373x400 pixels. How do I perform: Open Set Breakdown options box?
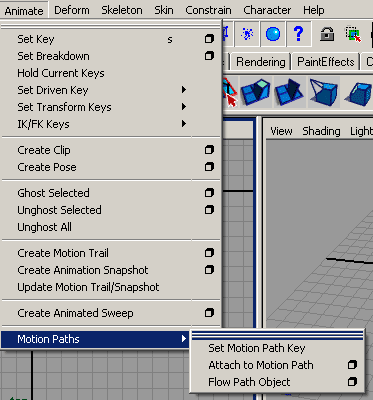(x=209, y=56)
